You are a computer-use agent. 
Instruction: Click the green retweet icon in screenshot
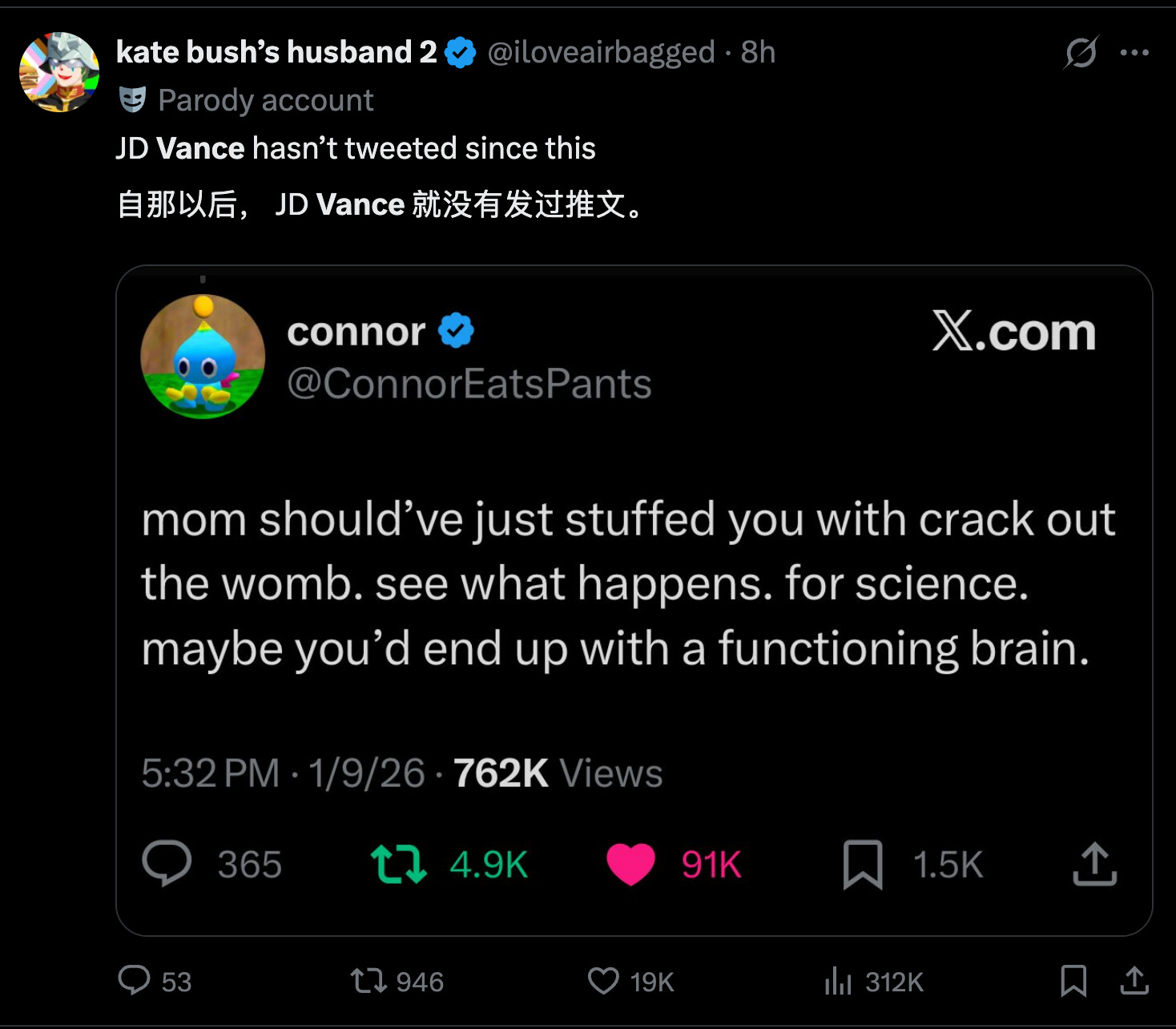tap(398, 865)
